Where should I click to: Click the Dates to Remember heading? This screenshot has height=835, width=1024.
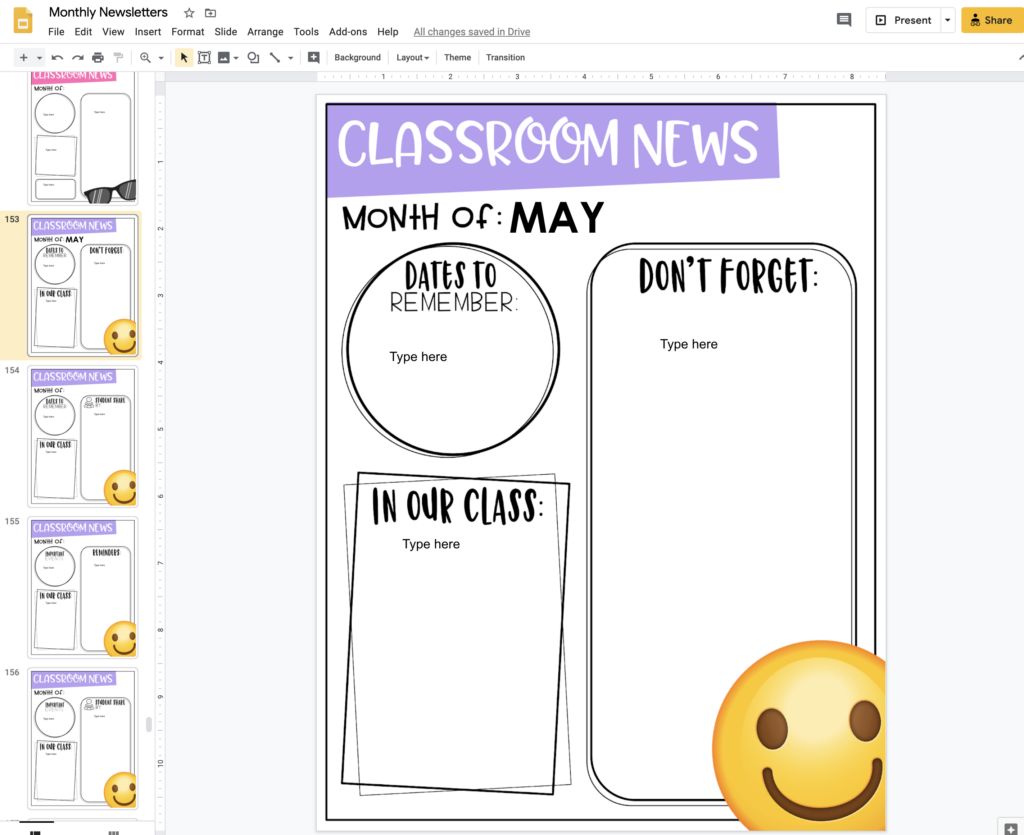[453, 287]
